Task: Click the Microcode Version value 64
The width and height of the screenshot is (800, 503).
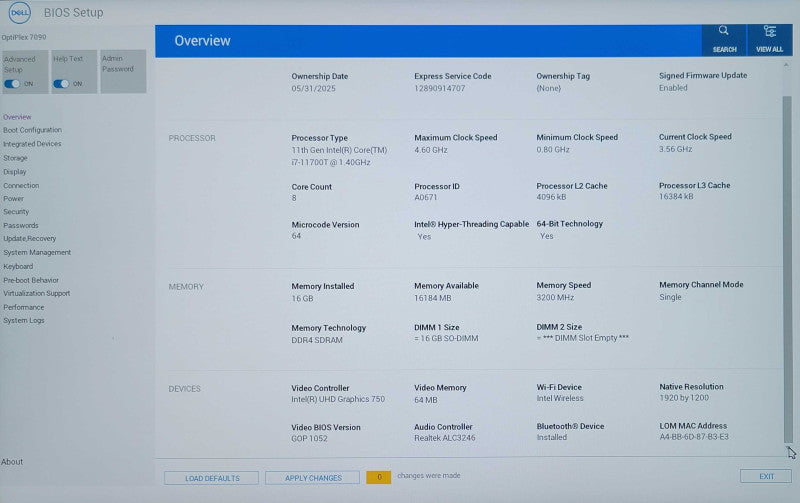Action: [x=296, y=236]
